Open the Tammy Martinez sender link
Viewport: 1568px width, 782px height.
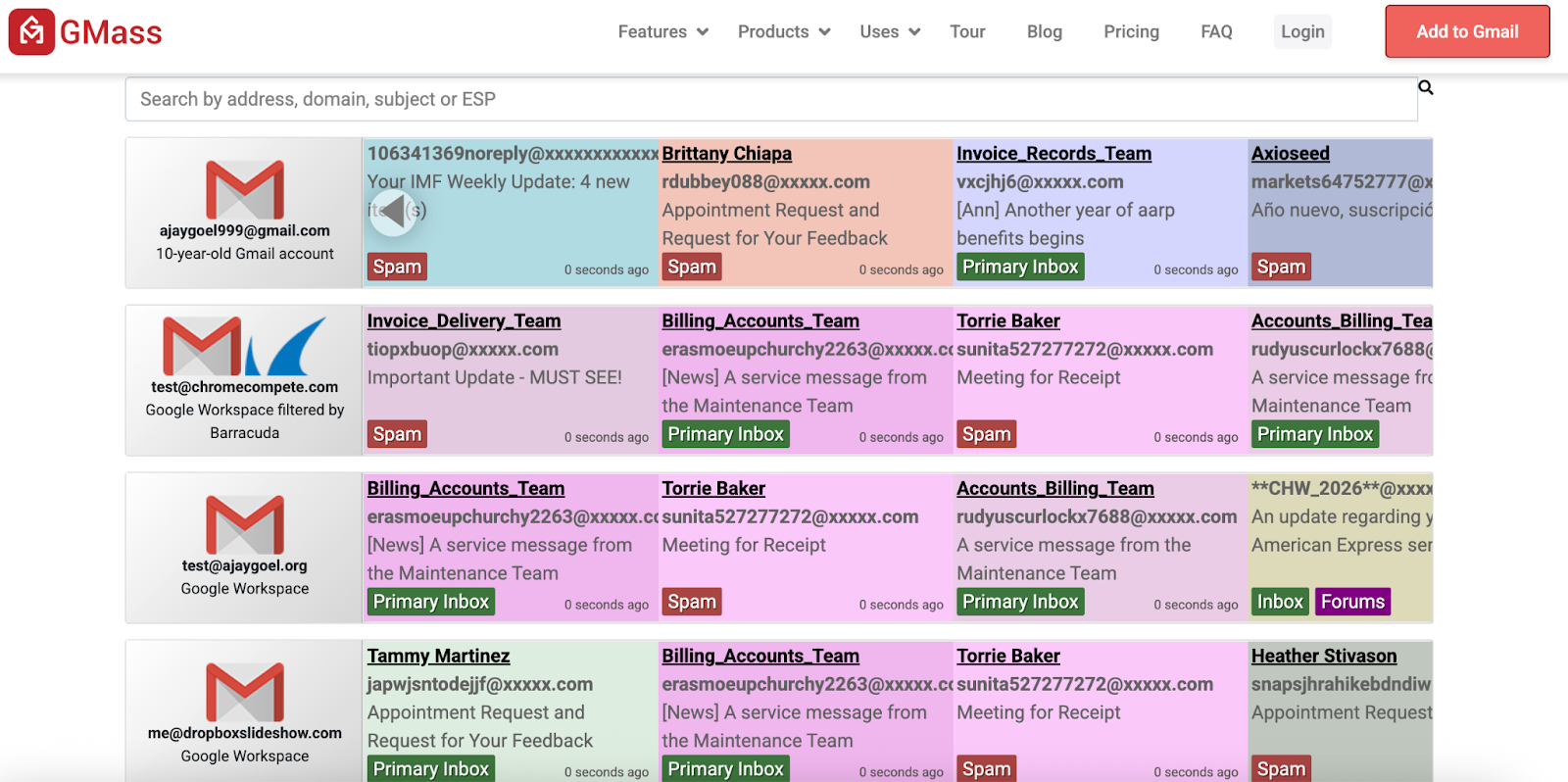(438, 656)
